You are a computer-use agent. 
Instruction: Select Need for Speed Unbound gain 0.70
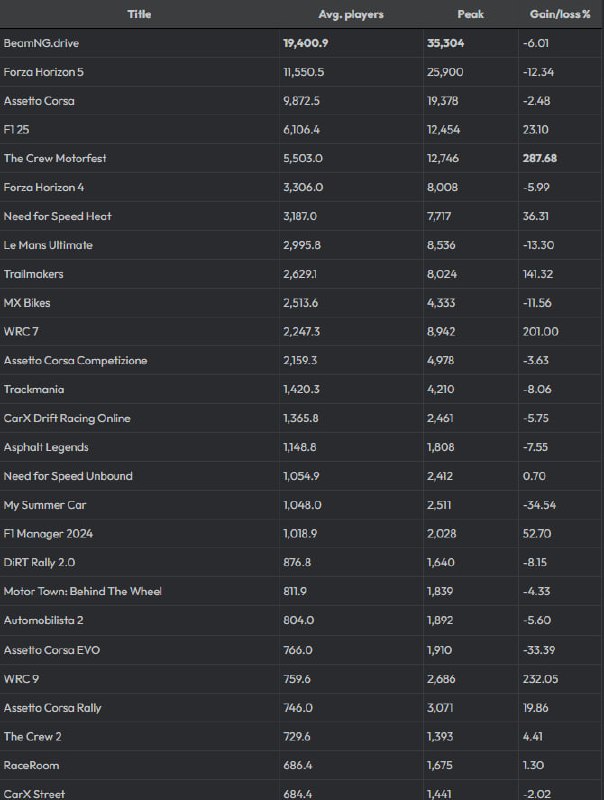[534, 476]
